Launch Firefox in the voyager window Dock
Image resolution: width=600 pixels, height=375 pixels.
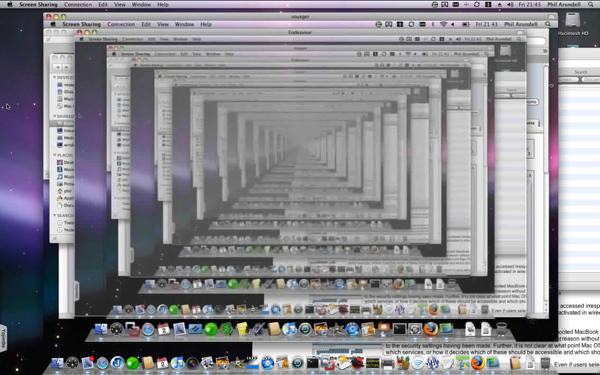tap(431, 329)
